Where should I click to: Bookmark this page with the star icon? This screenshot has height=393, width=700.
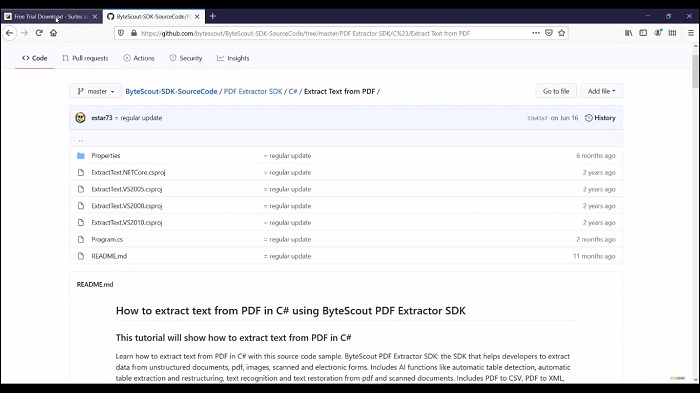562,33
